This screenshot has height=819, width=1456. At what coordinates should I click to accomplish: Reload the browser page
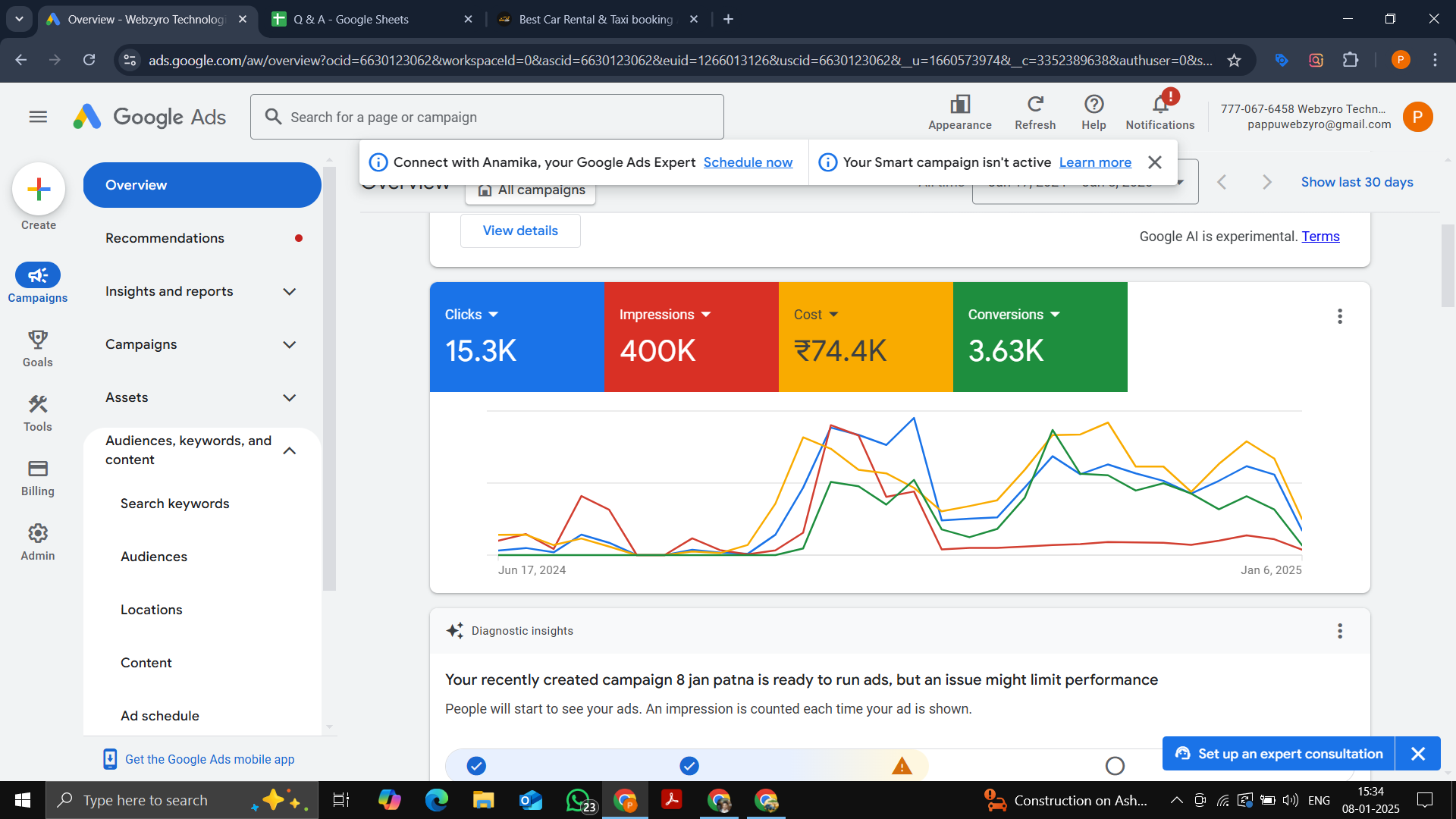89,60
